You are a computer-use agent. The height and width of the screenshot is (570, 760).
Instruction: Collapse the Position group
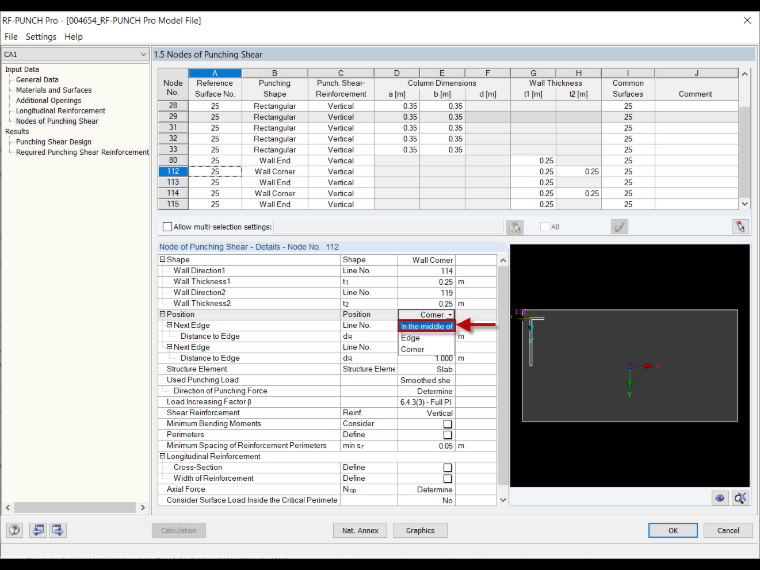163,314
